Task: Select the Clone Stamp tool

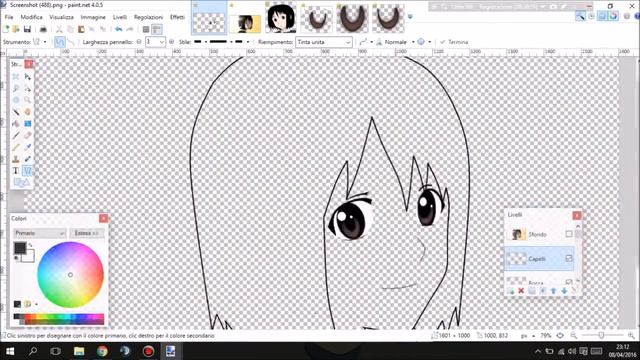Action: [x=16, y=159]
